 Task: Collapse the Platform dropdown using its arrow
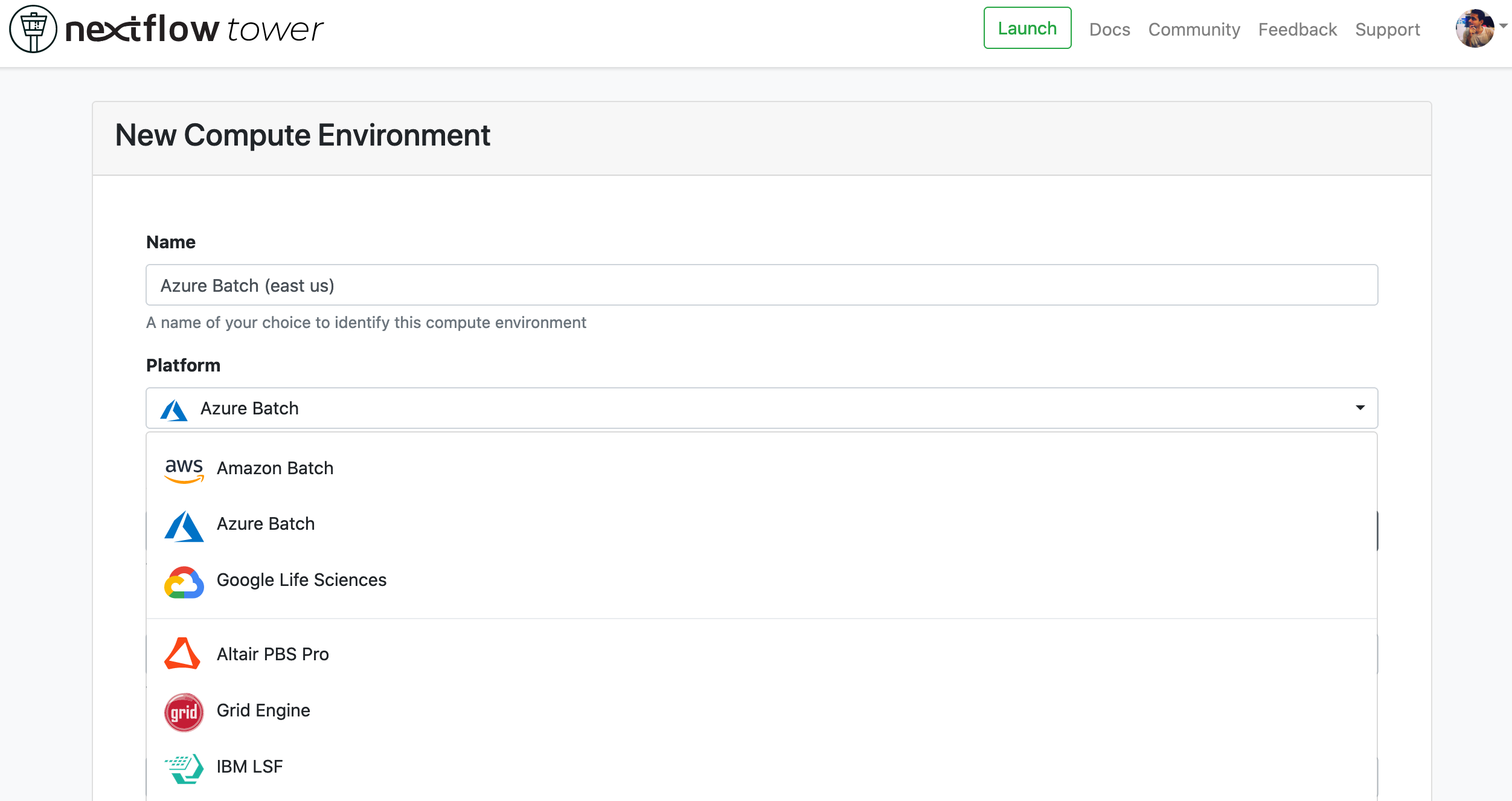coord(1360,408)
